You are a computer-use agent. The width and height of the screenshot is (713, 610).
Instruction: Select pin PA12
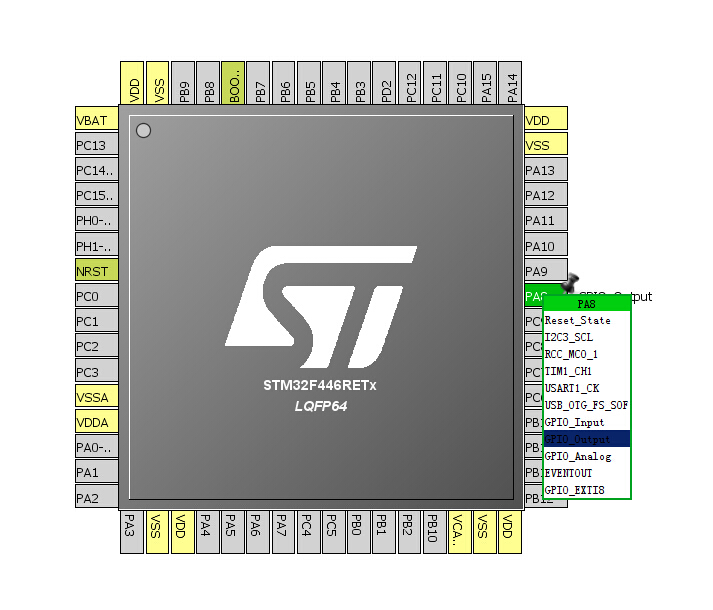[x=546, y=196]
